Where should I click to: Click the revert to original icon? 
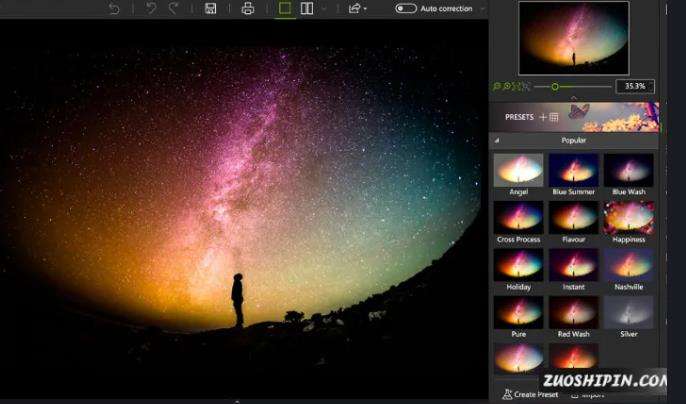(x=114, y=8)
